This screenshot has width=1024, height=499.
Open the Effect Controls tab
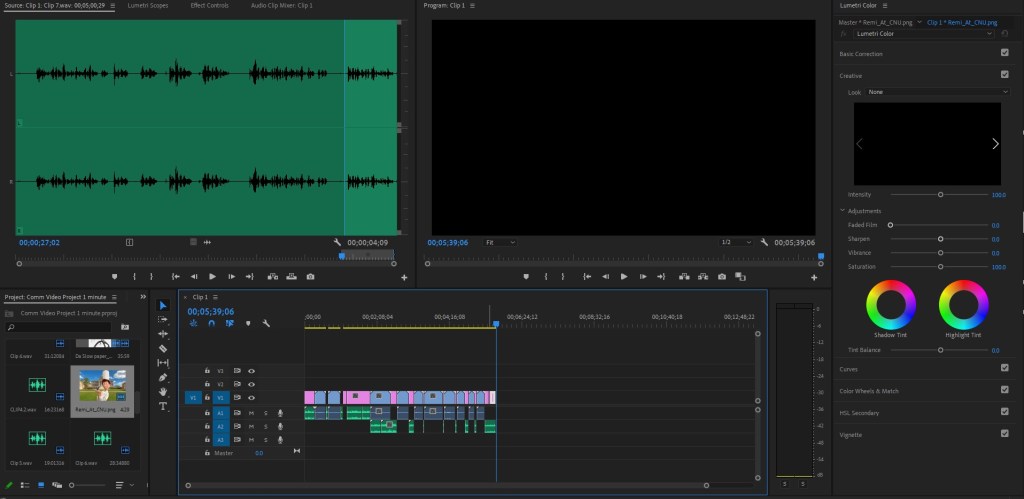(209, 6)
